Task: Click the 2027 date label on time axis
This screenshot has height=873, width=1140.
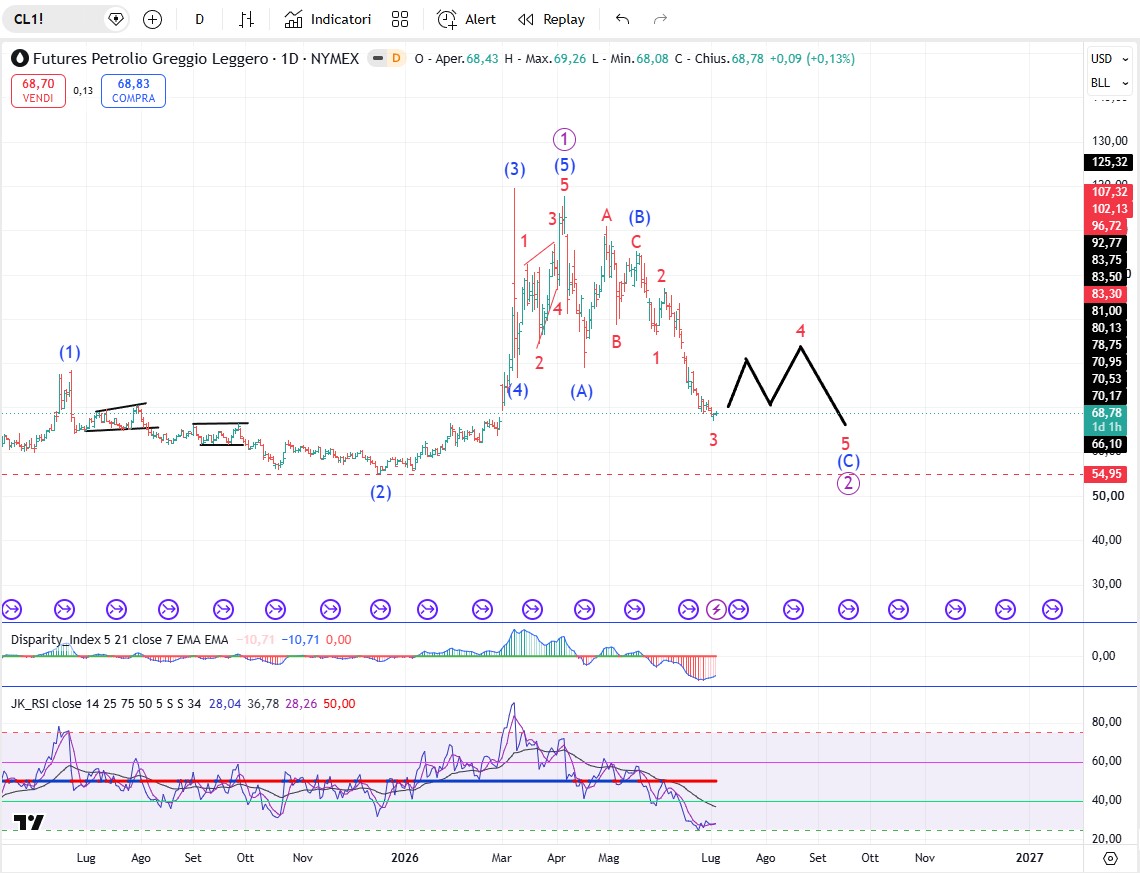Action: [1029, 858]
